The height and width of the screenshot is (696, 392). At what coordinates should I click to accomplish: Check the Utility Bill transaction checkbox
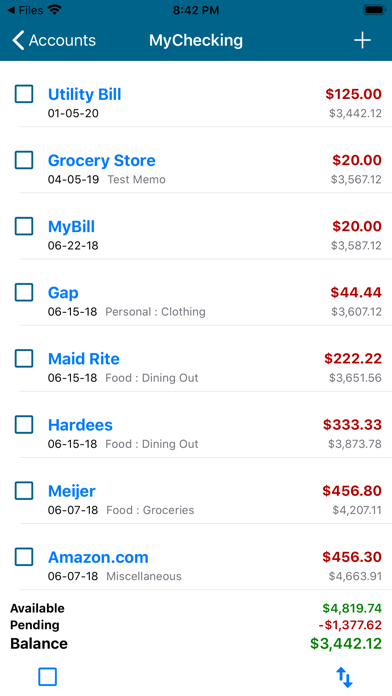(x=24, y=94)
